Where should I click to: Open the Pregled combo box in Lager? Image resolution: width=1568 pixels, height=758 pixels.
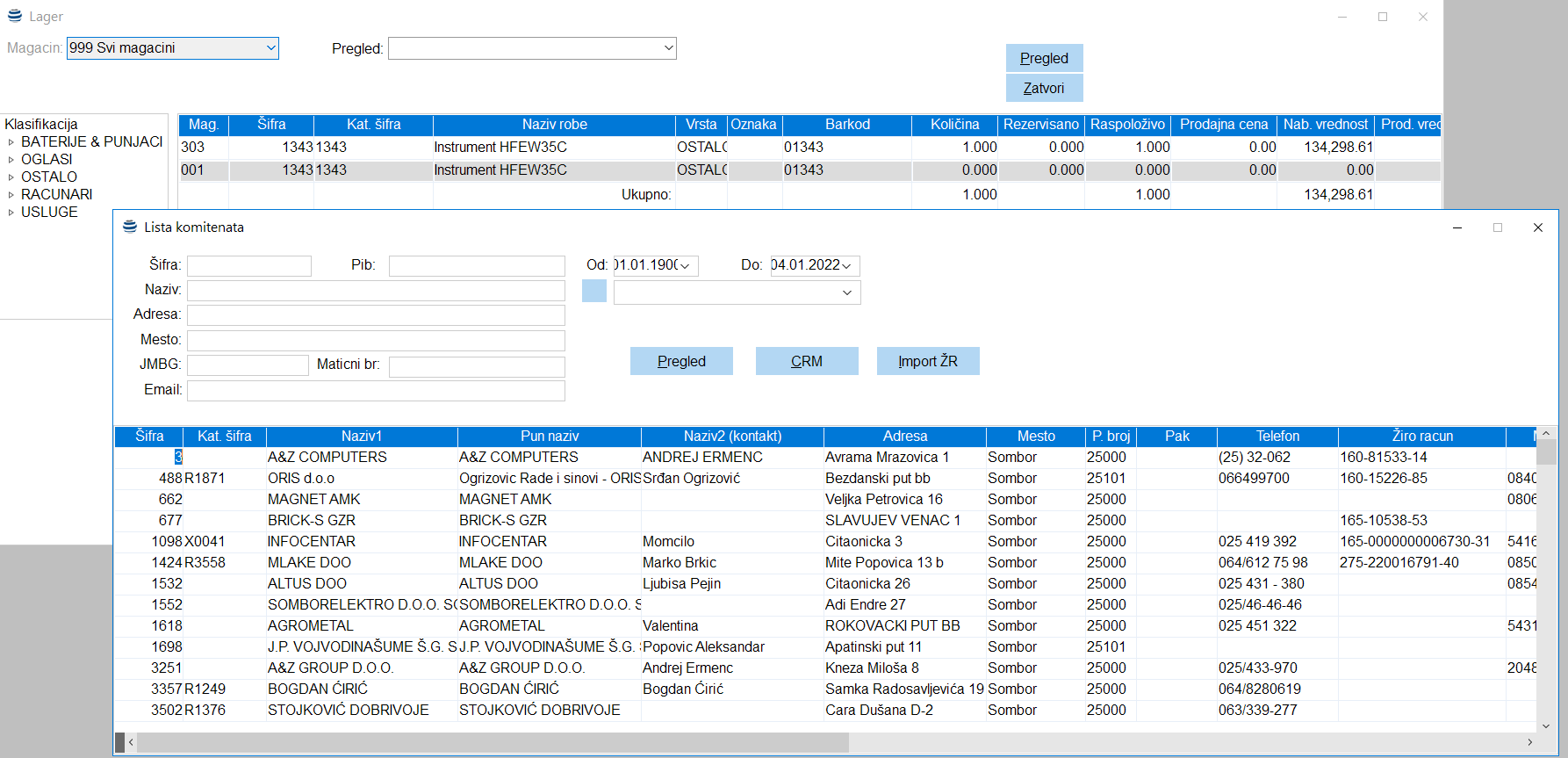point(668,48)
